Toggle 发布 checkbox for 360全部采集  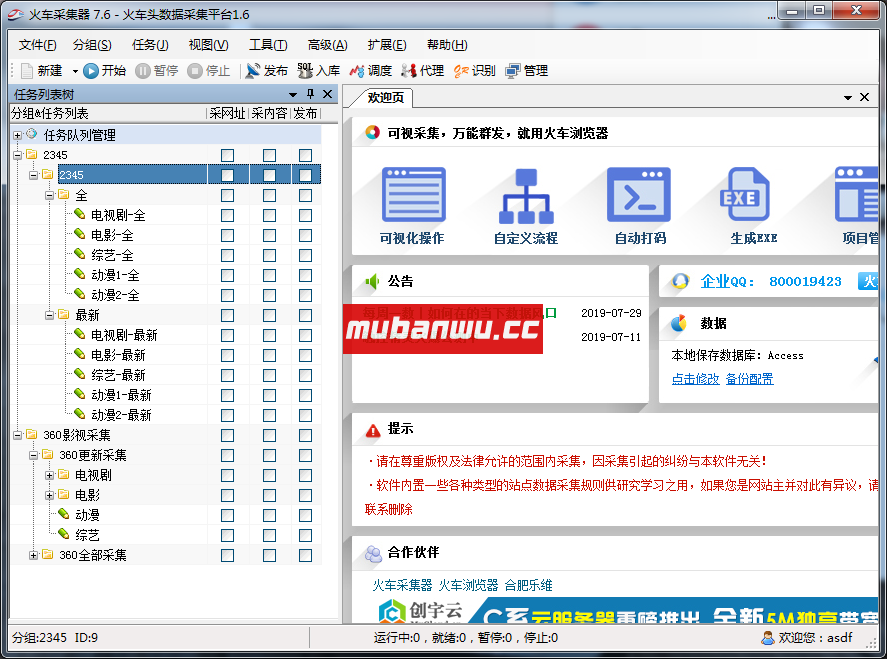point(305,555)
